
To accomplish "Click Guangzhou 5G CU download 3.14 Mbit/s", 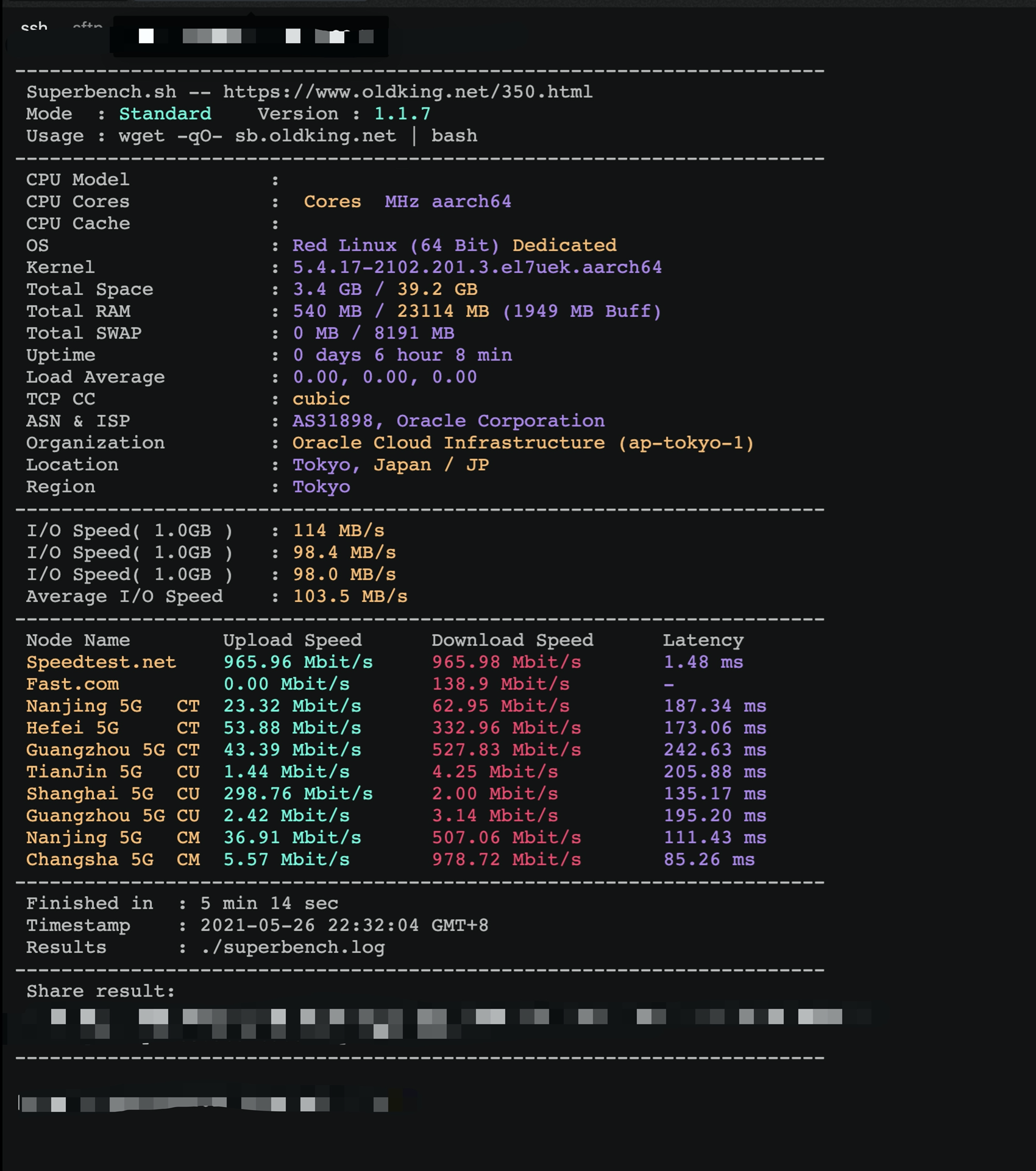I will coord(495,816).
